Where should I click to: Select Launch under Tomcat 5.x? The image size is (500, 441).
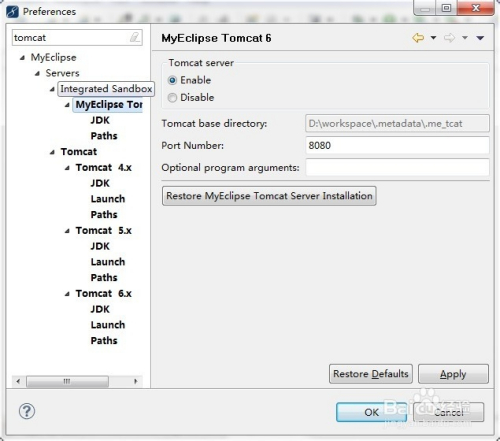(108, 262)
